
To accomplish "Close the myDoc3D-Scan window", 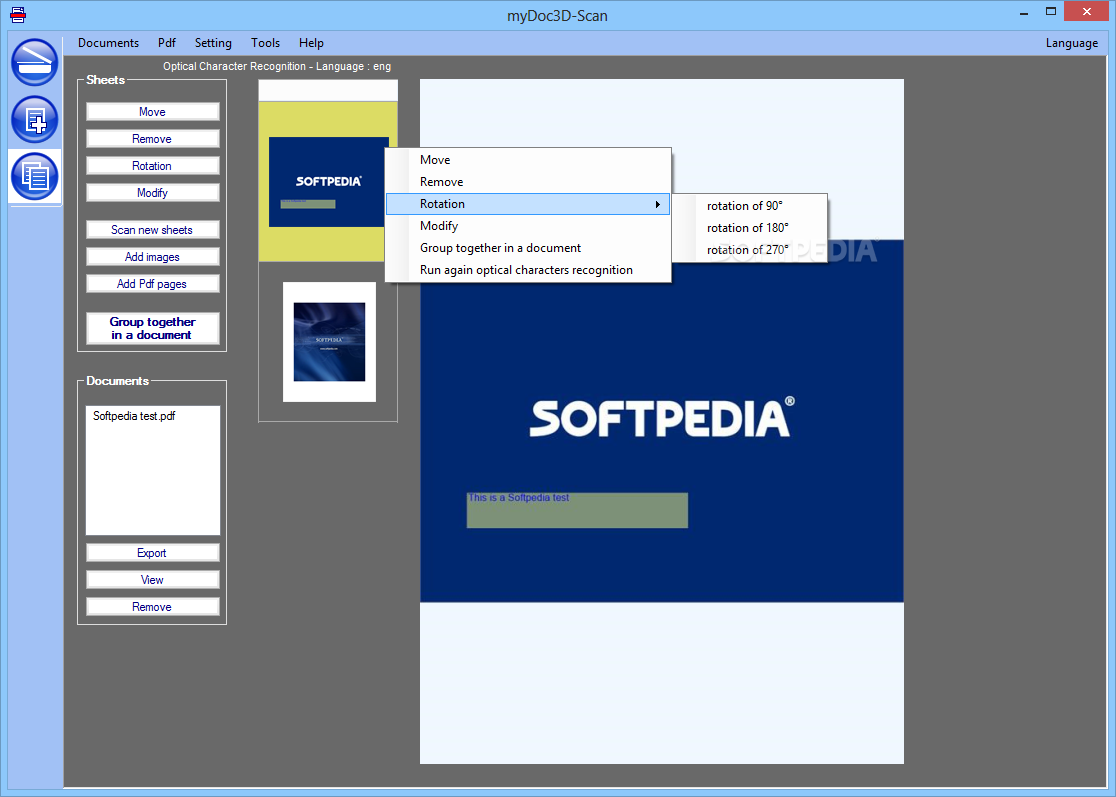I will click(1087, 11).
